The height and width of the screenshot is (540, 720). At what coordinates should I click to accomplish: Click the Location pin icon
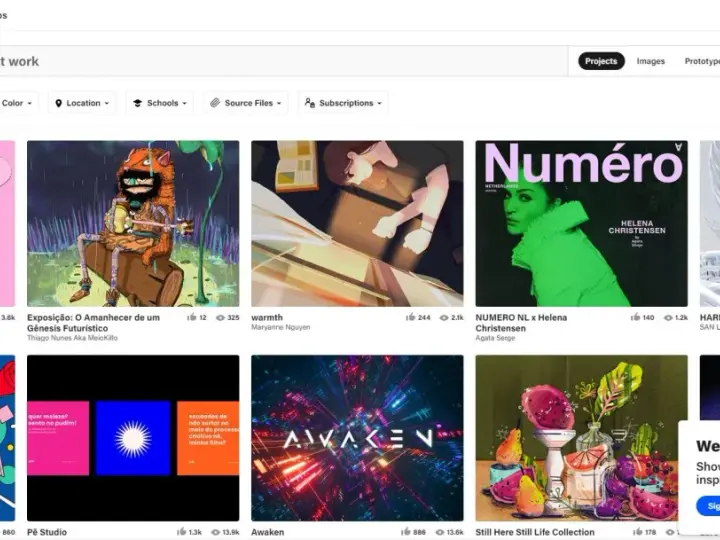coord(58,103)
